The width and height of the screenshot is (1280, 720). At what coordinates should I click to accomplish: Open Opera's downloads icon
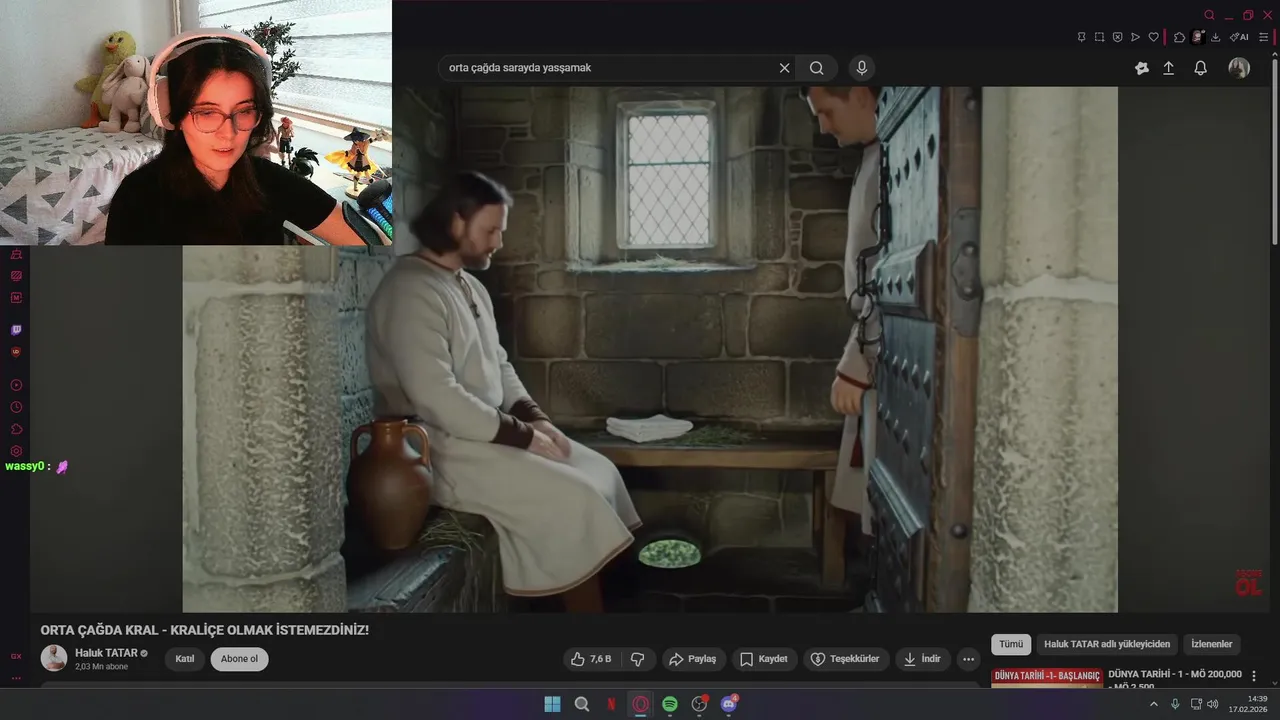pyautogui.click(x=1216, y=37)
